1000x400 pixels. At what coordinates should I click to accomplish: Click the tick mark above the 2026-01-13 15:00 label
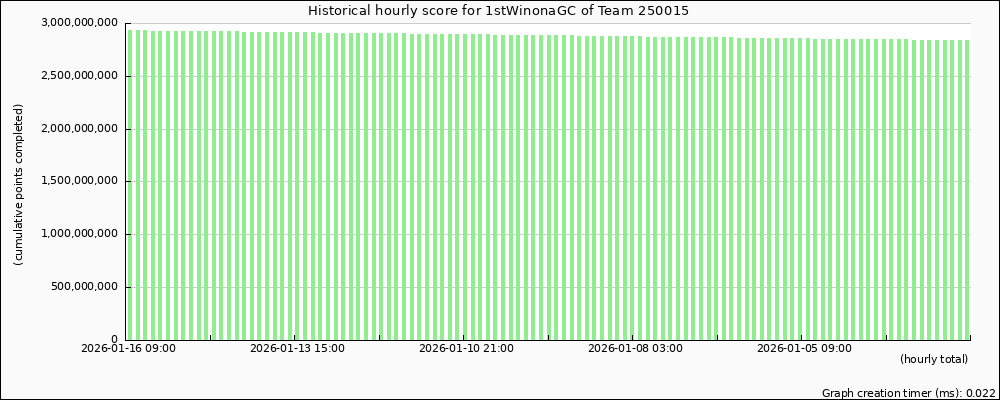[x=297, y=339]
